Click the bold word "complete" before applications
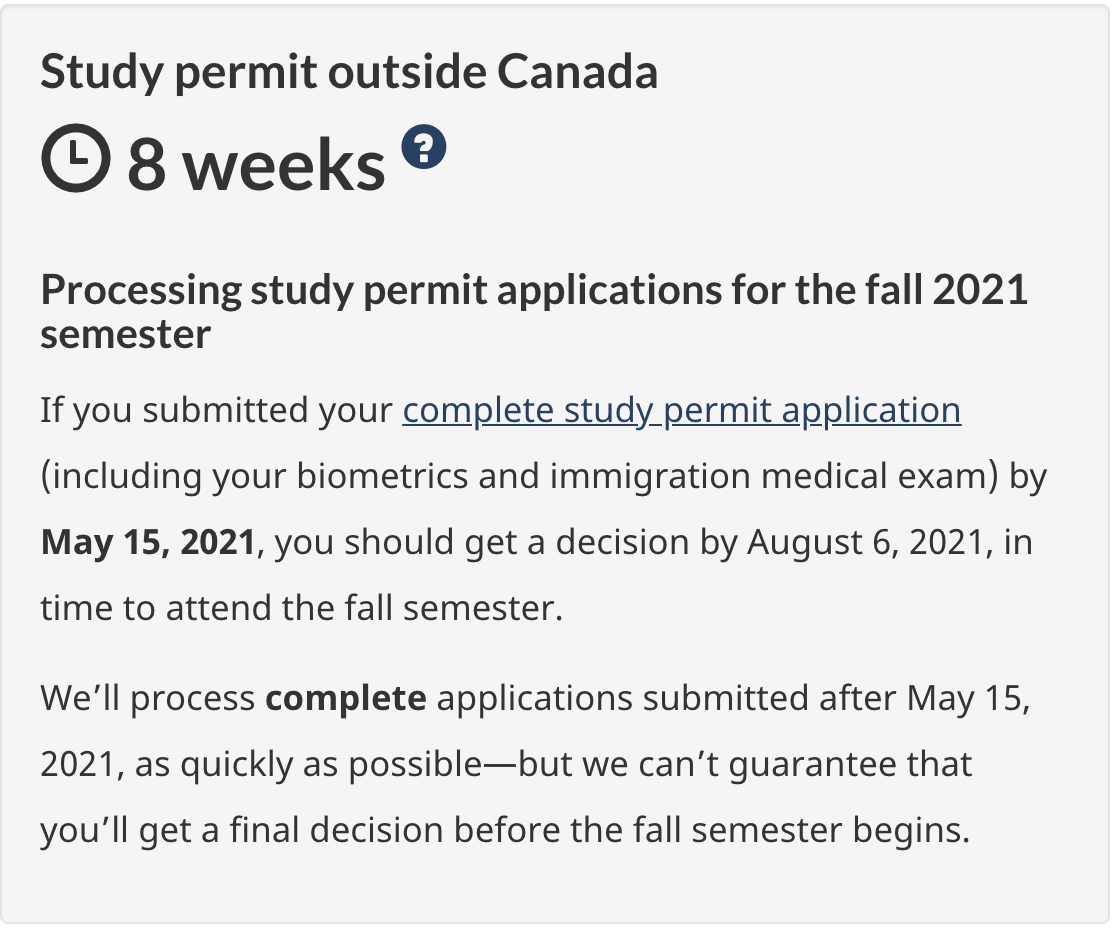 pyautogui.click(x=346, y=697)
